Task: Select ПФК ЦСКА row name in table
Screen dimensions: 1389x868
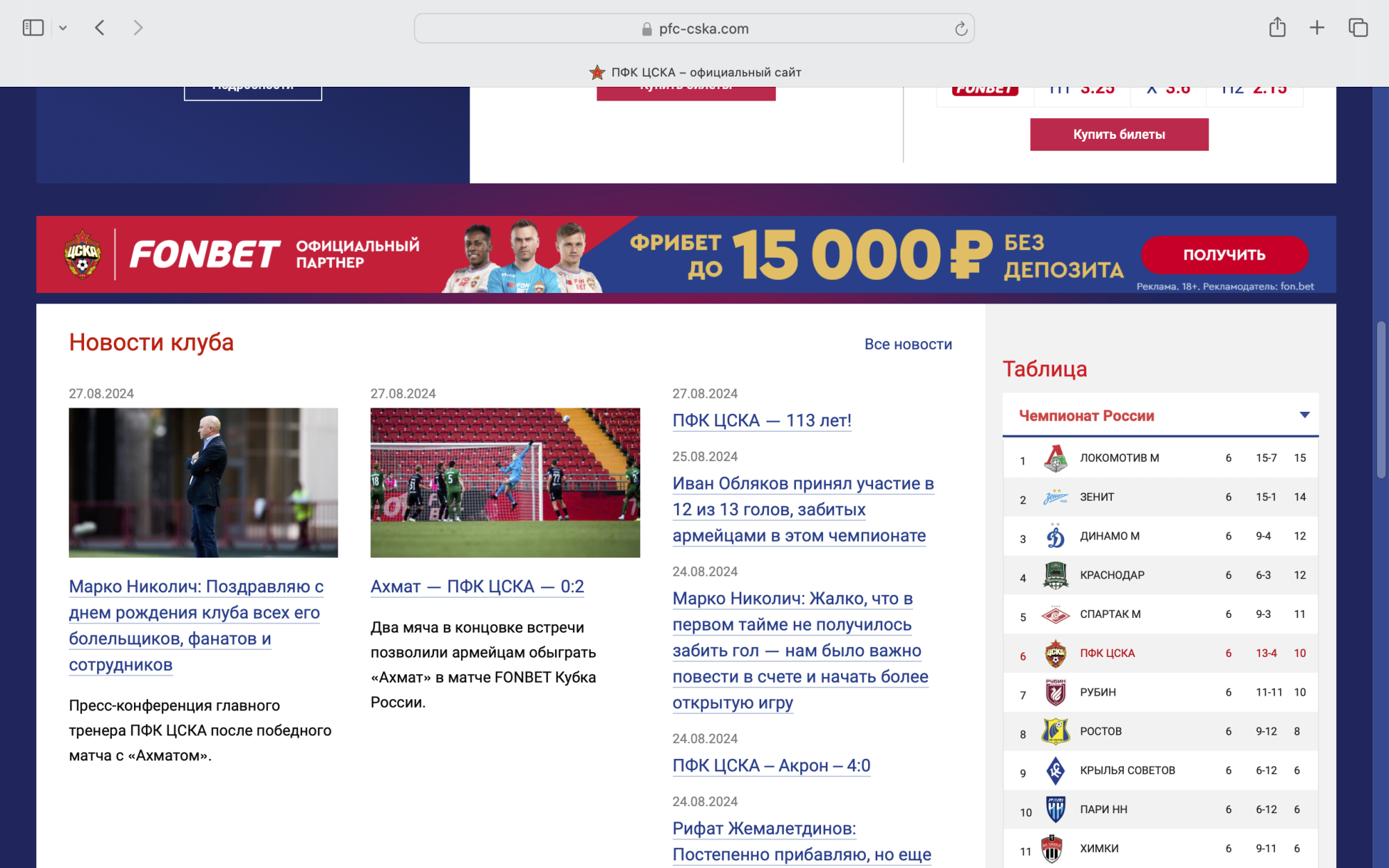Action: [1107, 653]
